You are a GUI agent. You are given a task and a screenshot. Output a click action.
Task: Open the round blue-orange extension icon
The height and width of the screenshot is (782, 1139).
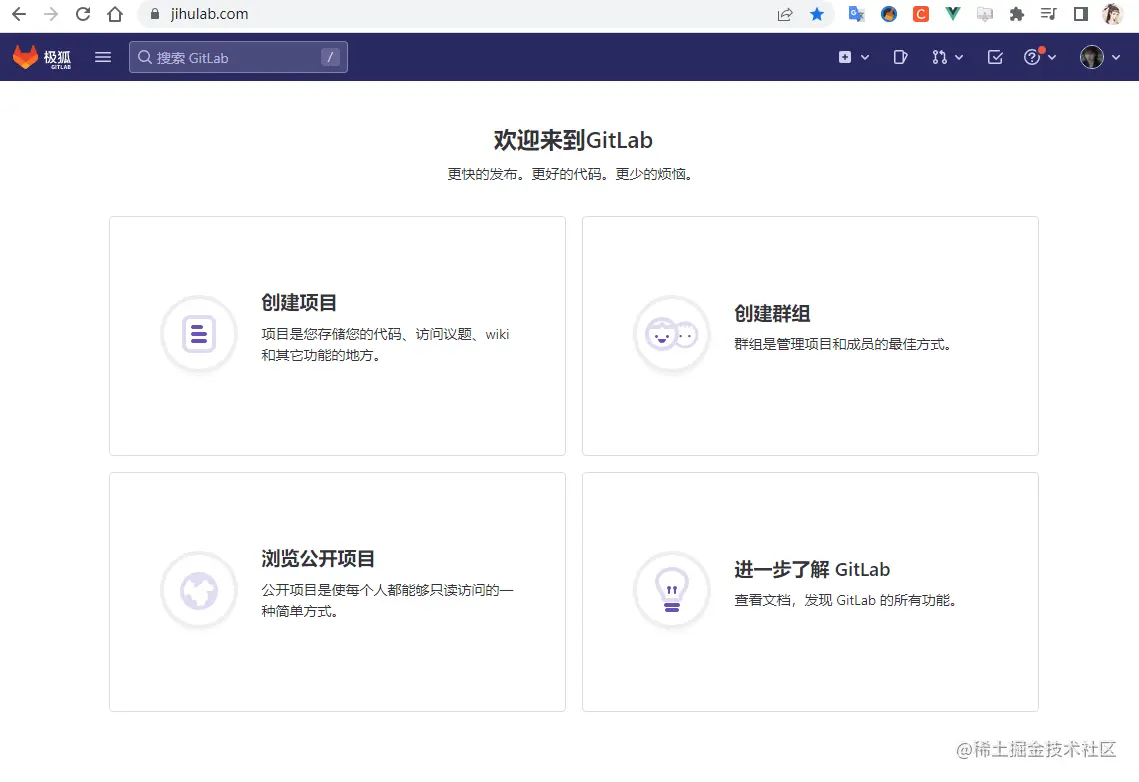pyautogui.click(x=888, y=14)
